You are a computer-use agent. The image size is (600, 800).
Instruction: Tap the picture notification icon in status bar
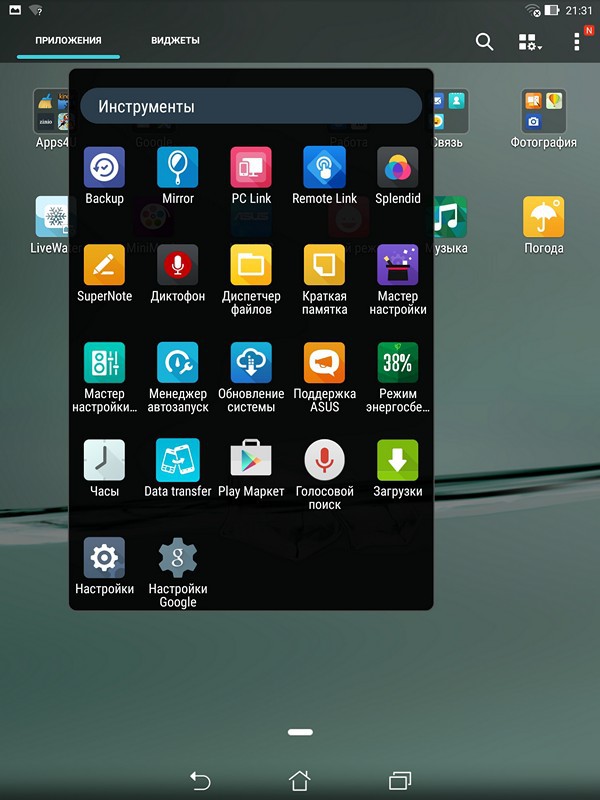pyautogui.click(x=15, y=10)
